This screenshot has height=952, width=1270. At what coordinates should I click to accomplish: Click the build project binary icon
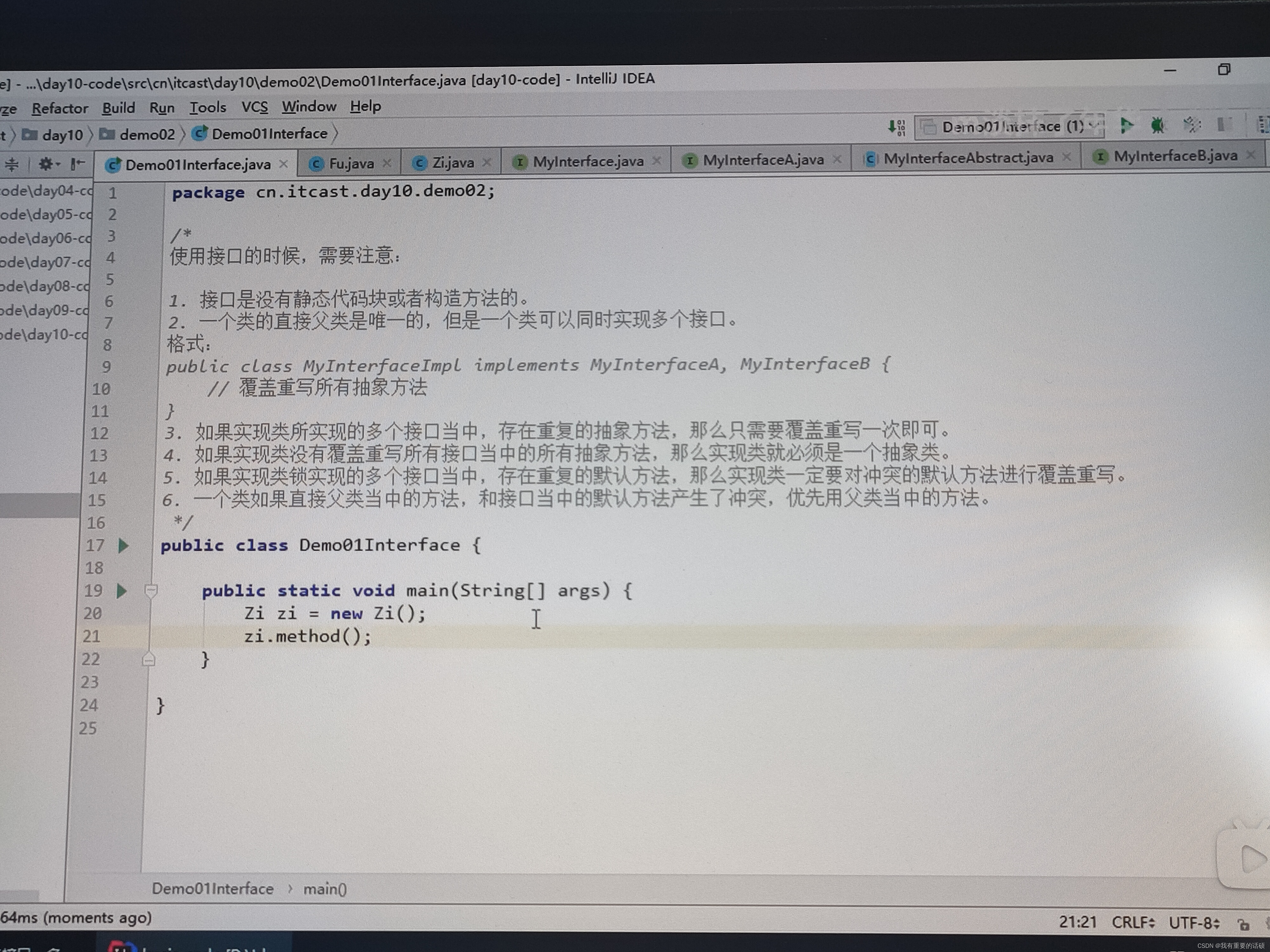[x=896, y=127]
